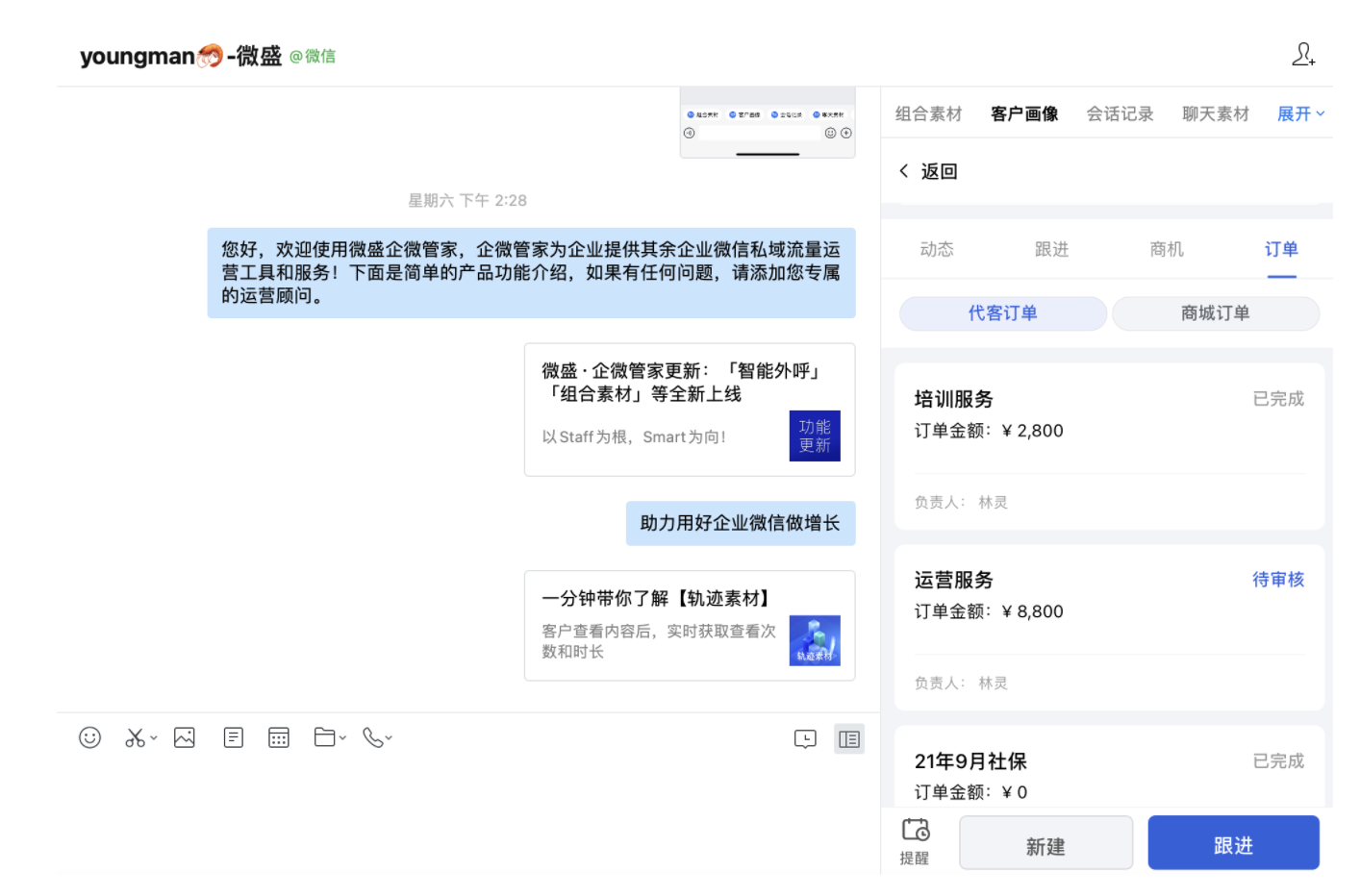Open the 运营服务 order card
The image size is (1360, 896).
[1109, 628]
